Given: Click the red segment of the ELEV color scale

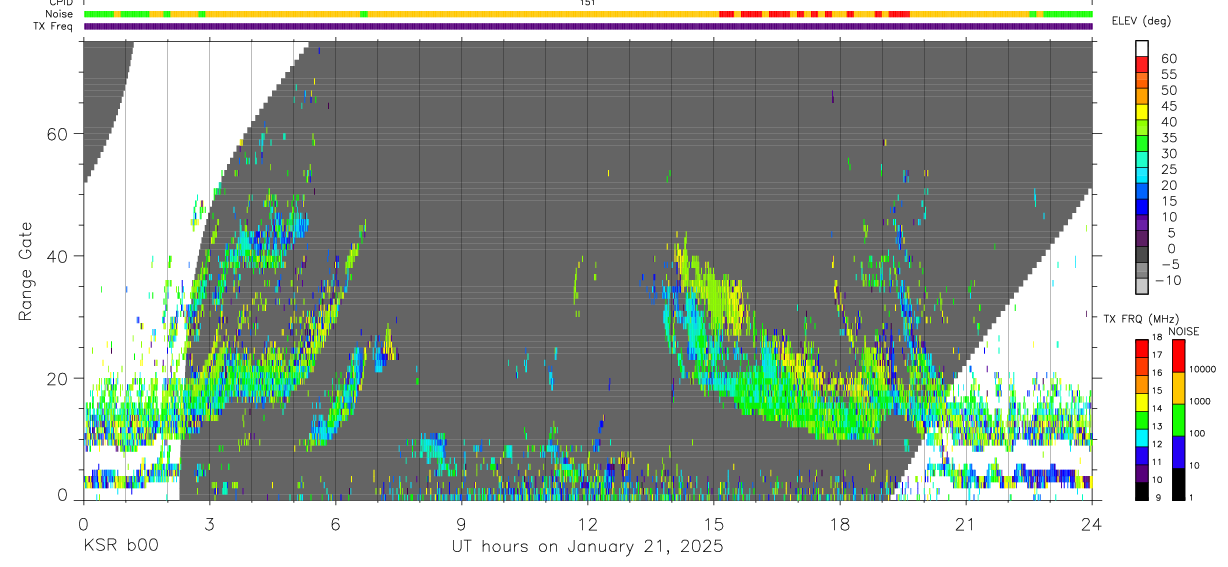Looking at the screenshot, I should [x=1142, y=65].
